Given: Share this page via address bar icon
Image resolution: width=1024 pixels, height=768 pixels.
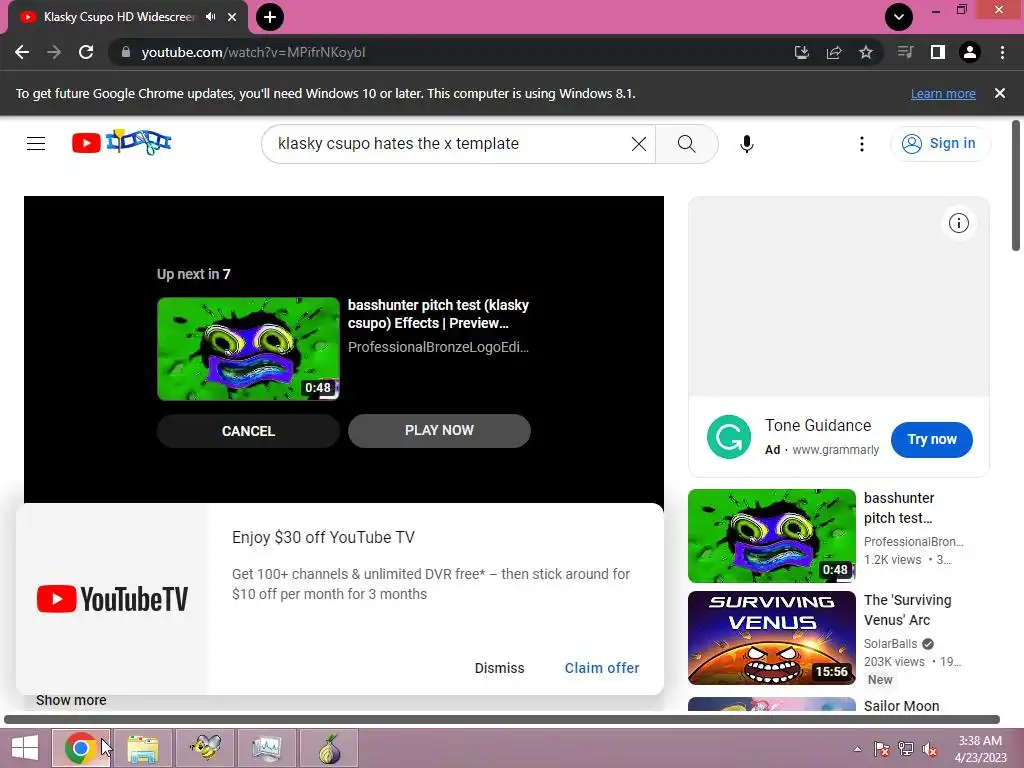Looking at the screenshot, I should (834, 52).
